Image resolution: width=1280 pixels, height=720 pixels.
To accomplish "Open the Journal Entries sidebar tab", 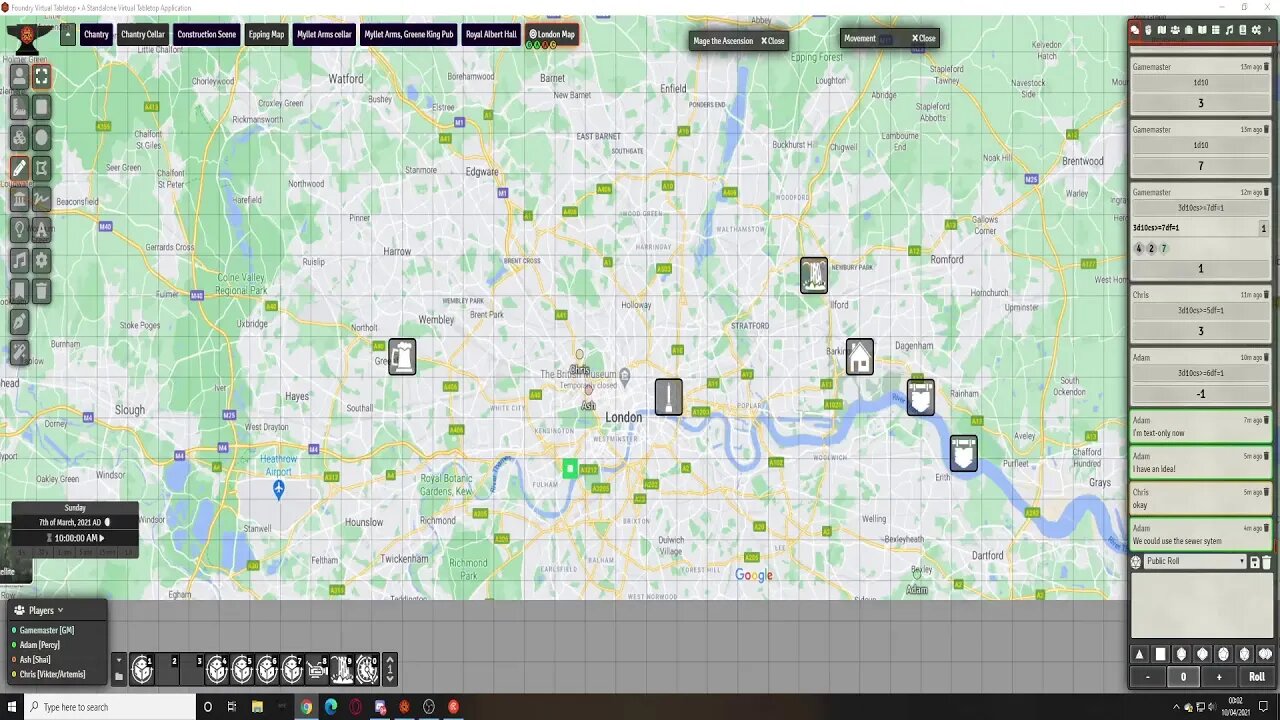I will (x=1201, y=30).
